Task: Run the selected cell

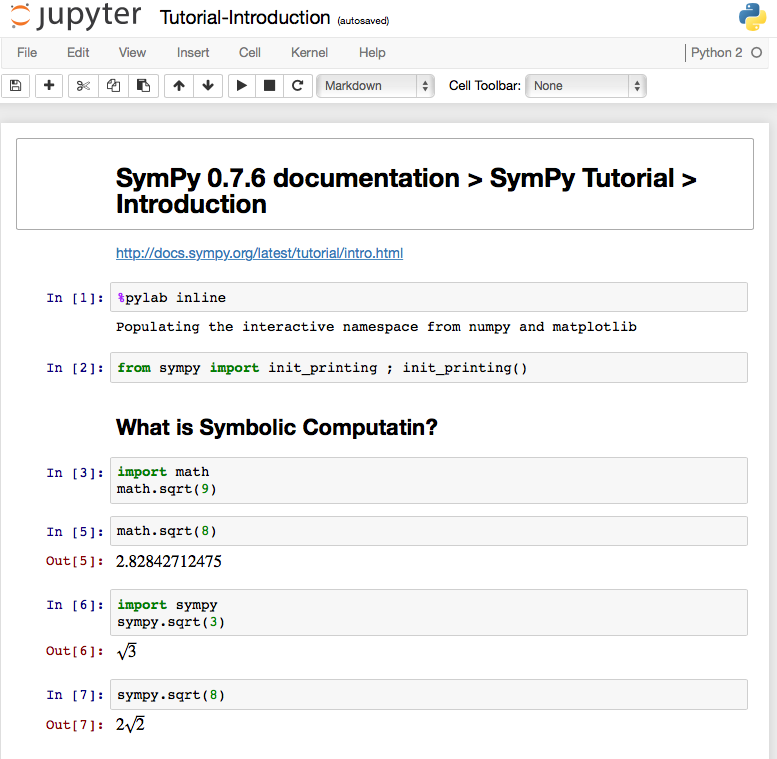Action: (242, 86)
